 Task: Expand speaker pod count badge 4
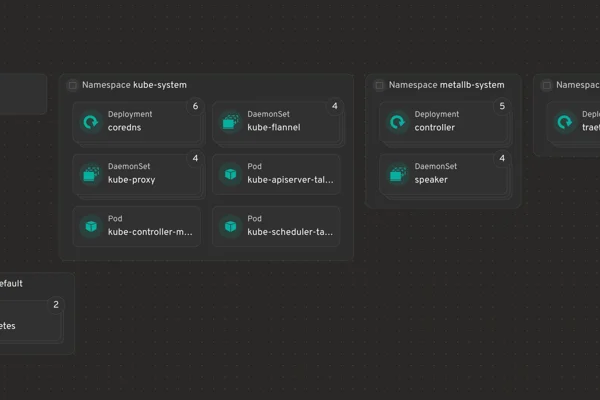click(x=502, y=158)
